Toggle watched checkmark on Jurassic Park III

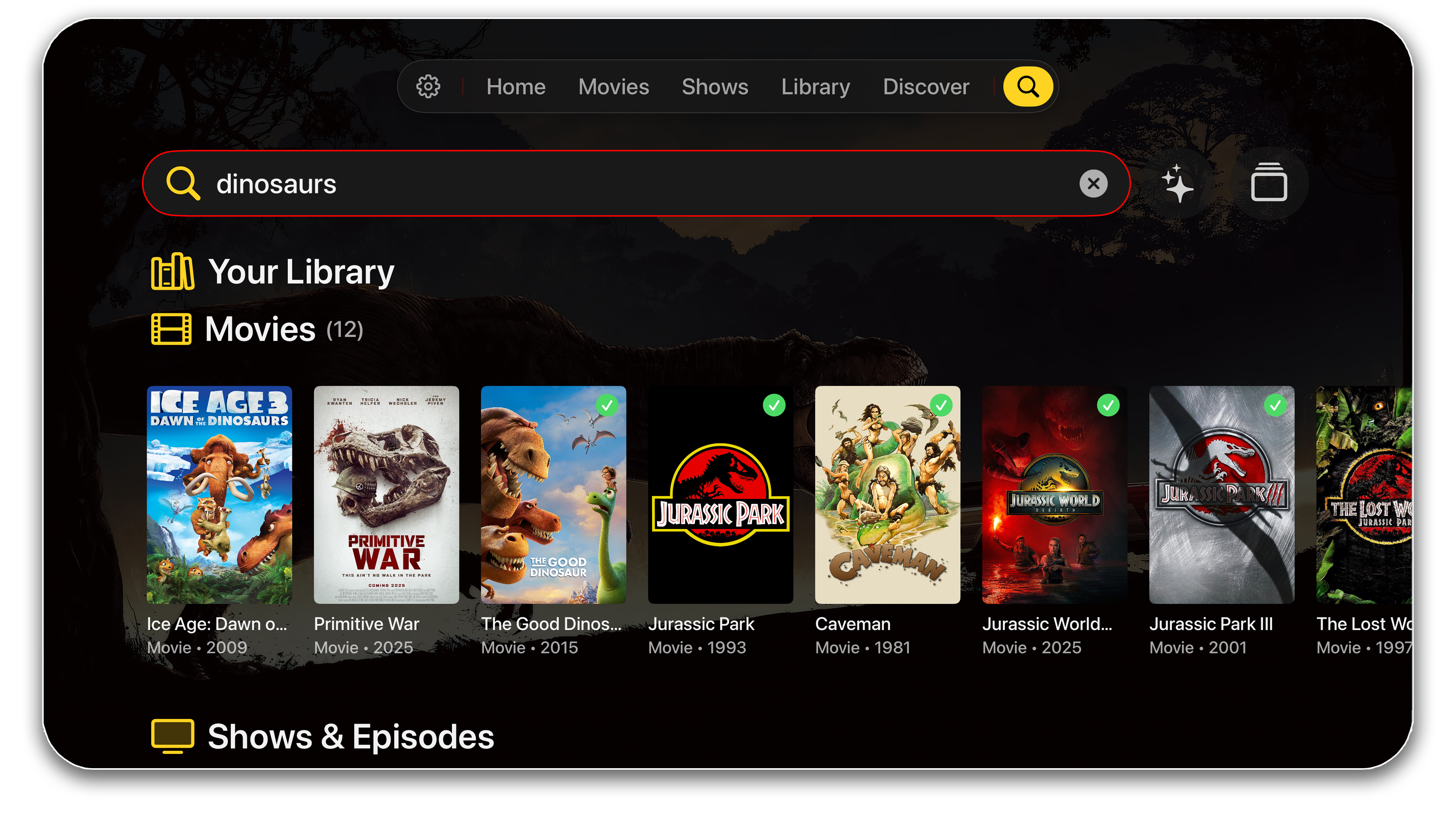tap(1275, 405)
